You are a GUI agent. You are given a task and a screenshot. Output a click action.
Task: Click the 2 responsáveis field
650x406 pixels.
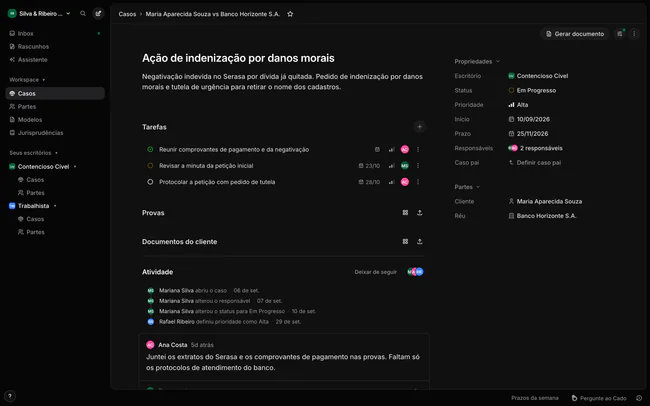point(535,148)
